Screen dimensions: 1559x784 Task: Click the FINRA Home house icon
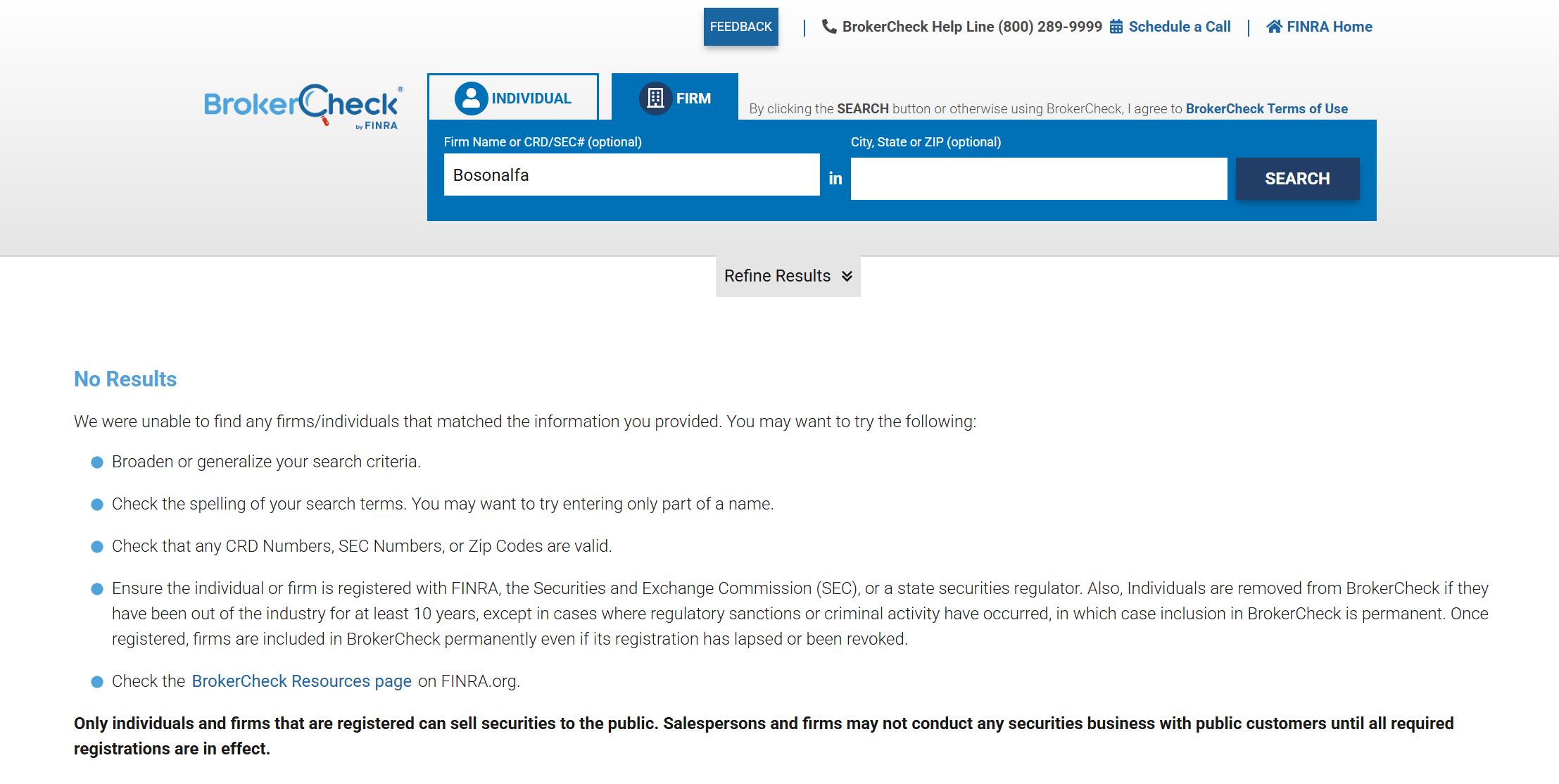click(x=1274, y=27)
